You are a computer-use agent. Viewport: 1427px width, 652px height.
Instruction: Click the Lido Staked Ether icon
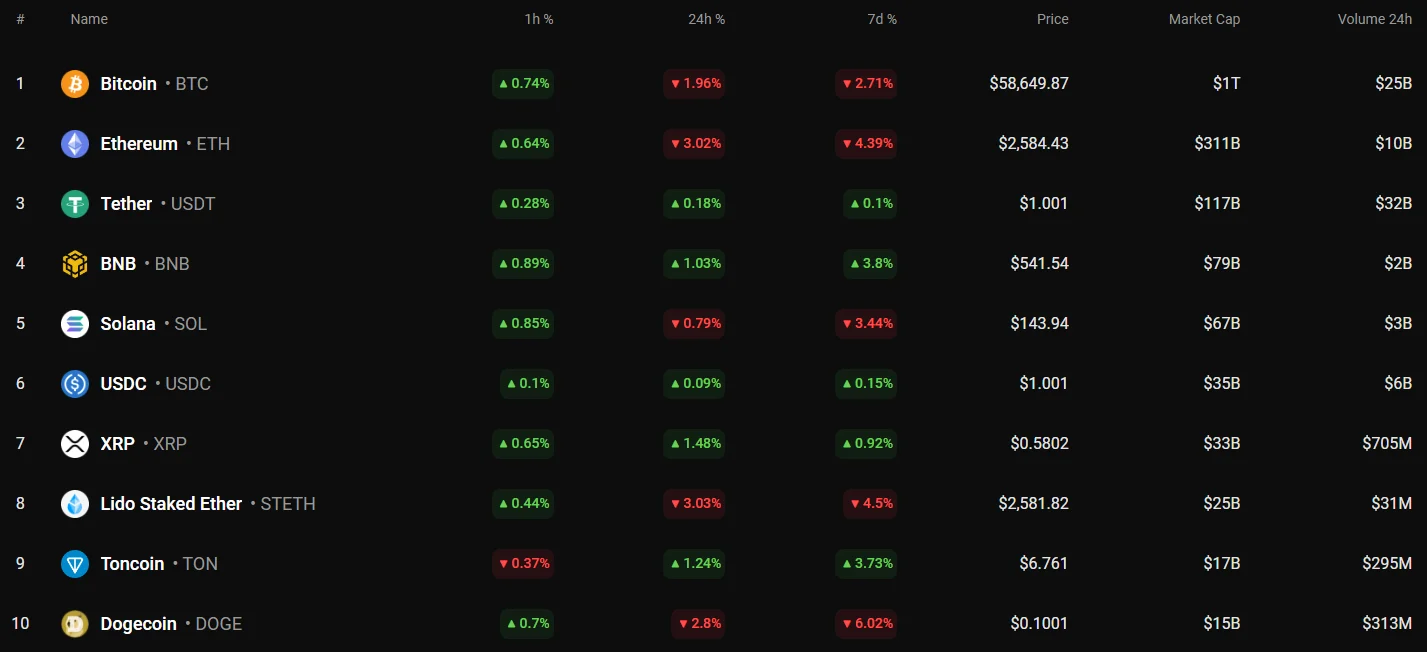[x=75, y=504]
